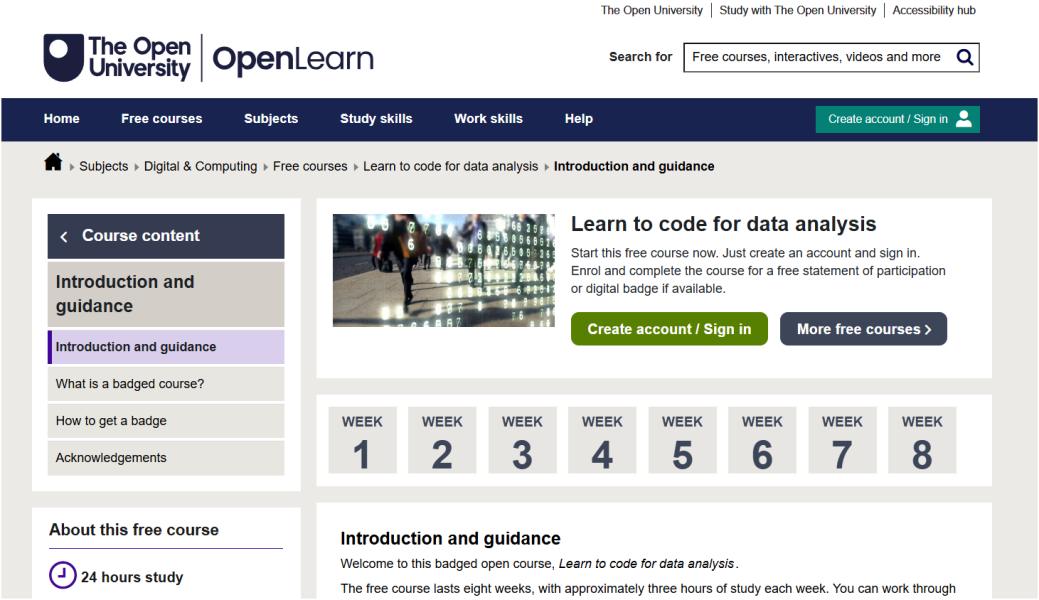Click the course image thumbnail
This screenshot has height=600, width=1039.
pos(443,270)
